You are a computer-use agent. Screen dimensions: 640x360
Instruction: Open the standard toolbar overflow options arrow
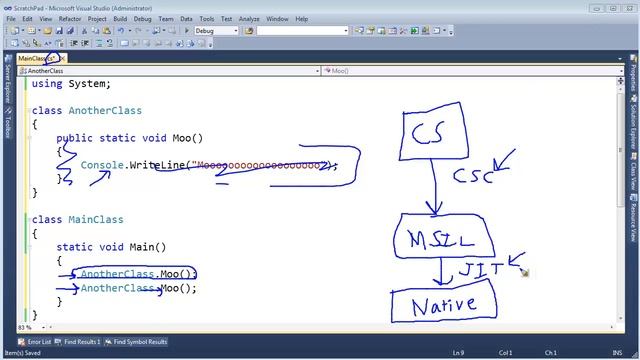(x=451, y=31)
